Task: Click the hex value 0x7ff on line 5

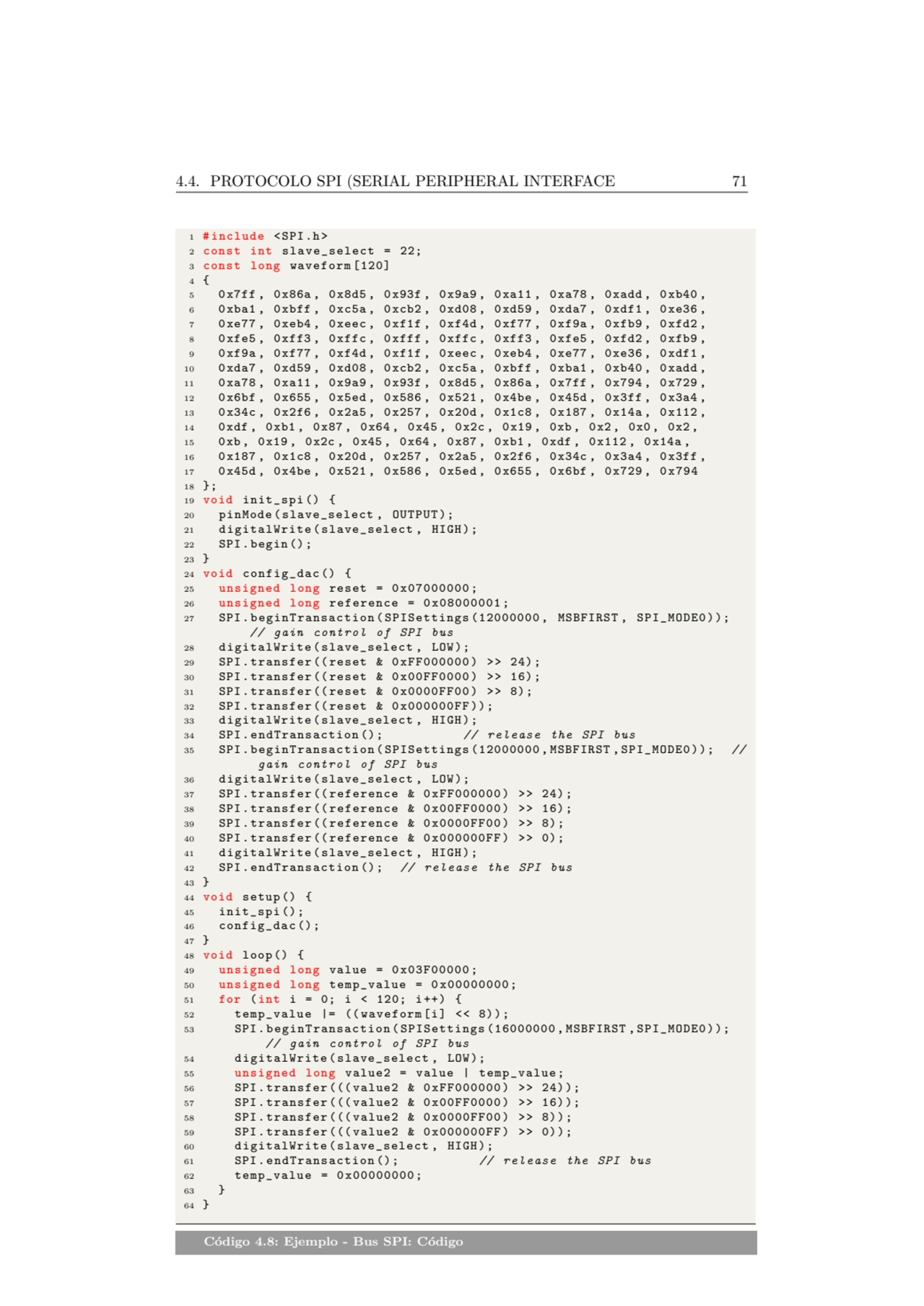Action: [x=237, y=295]
